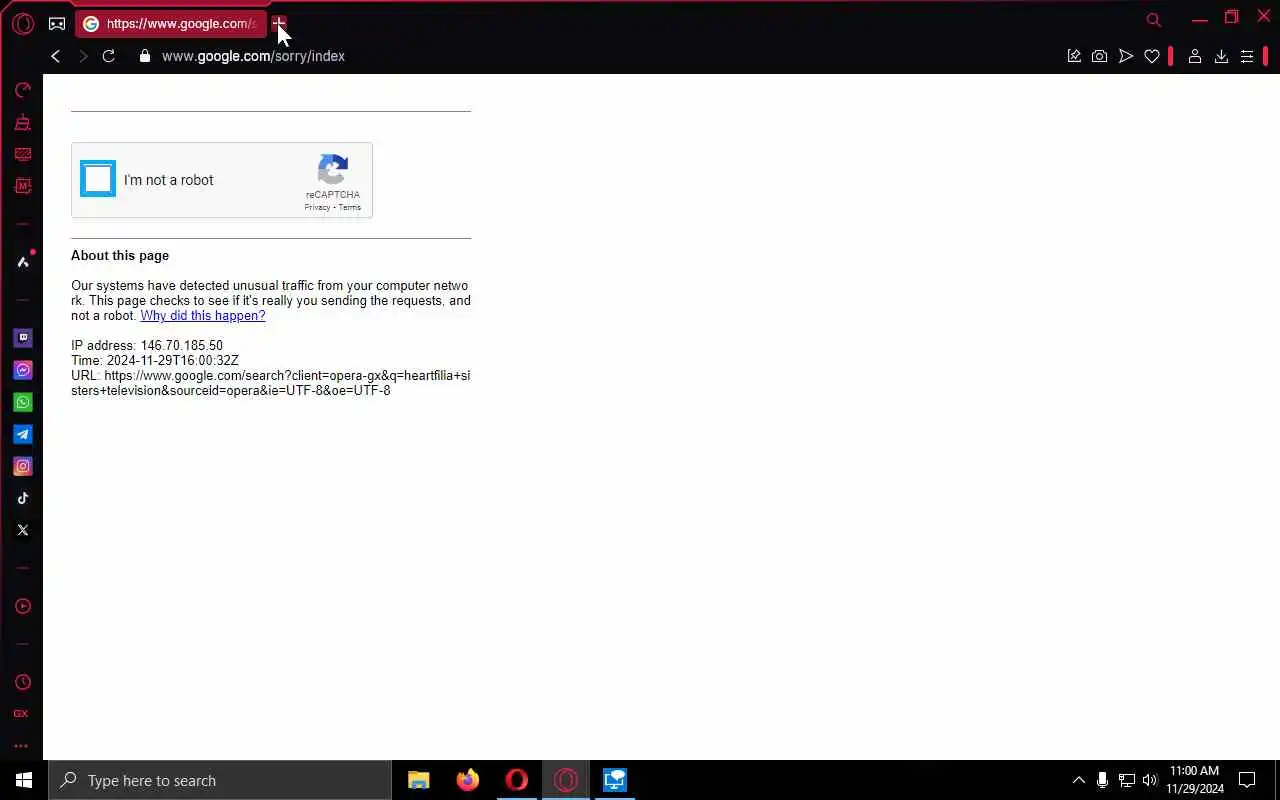The width and height of the screenshot is (1280, 800).
Task: Open GX Cleaner broom icon
Action: coord(22,122)
